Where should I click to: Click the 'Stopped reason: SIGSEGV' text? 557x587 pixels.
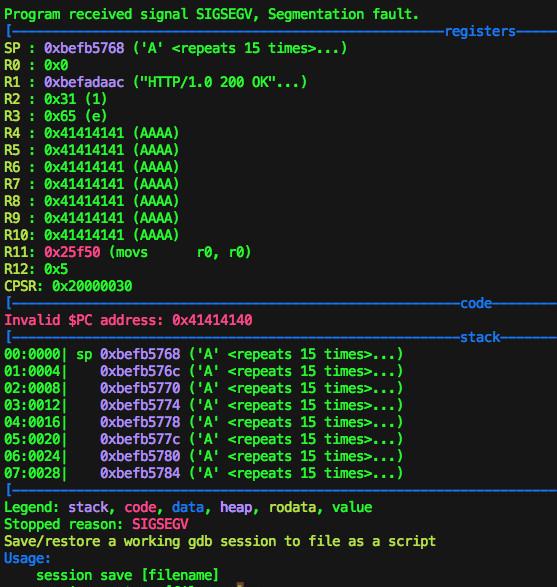96,524
